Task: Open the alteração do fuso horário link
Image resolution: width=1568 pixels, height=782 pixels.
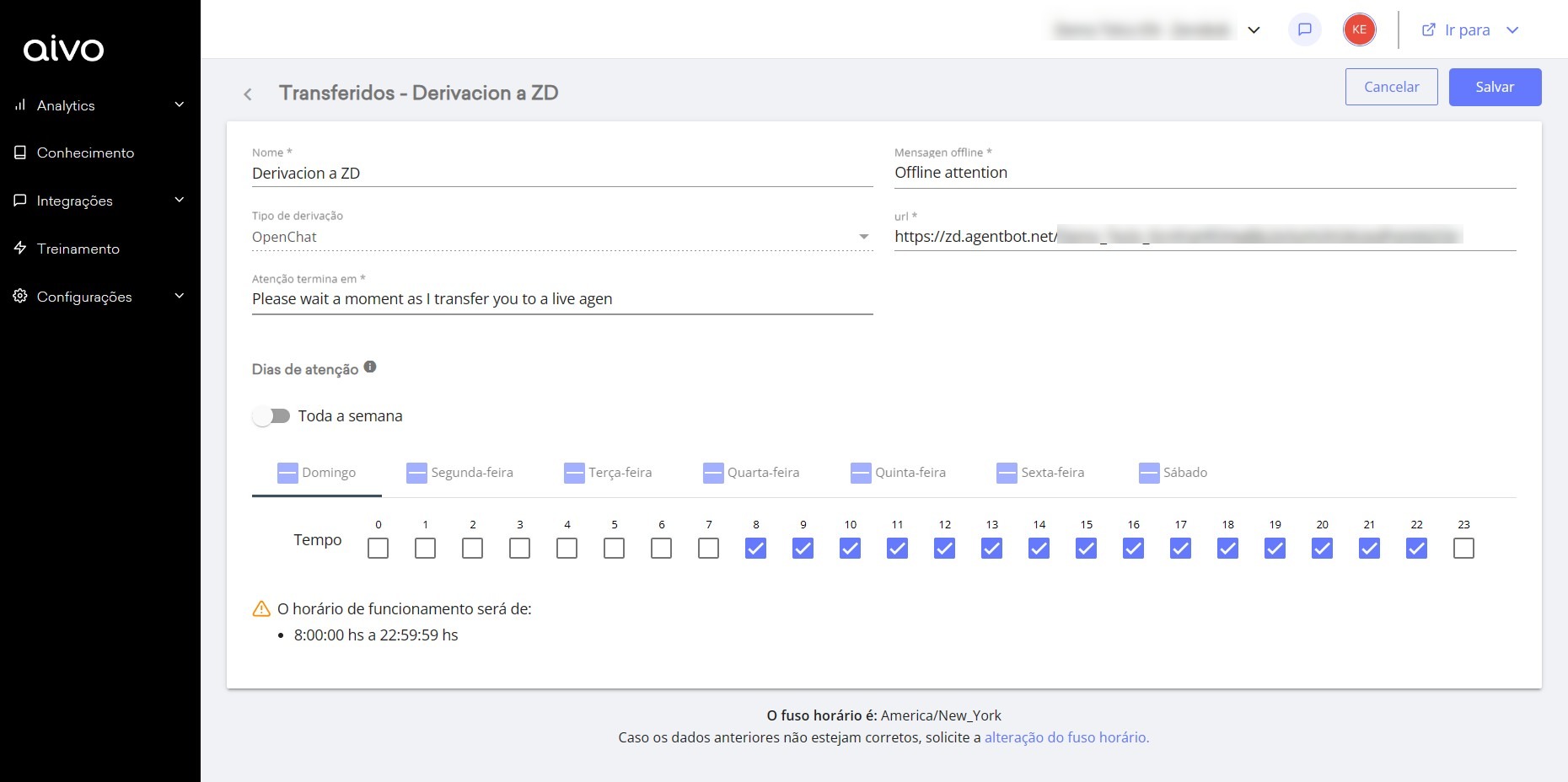Action: click(1066, 737)
